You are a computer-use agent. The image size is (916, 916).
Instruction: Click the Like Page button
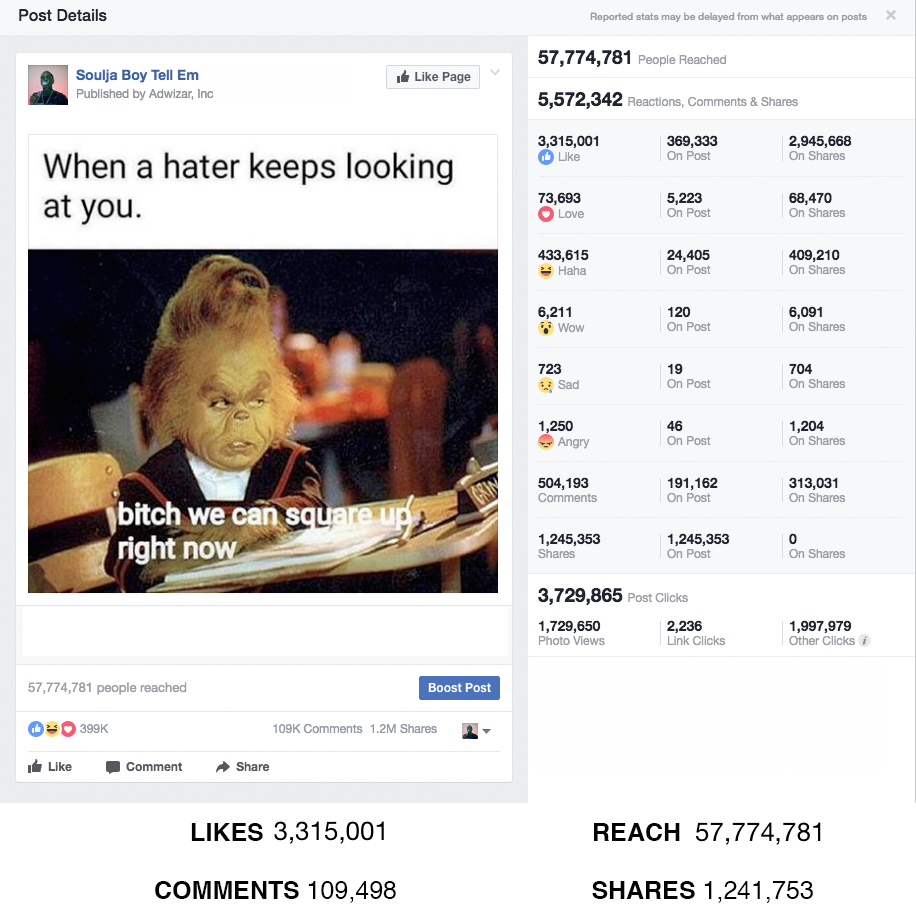pos(432,77)
